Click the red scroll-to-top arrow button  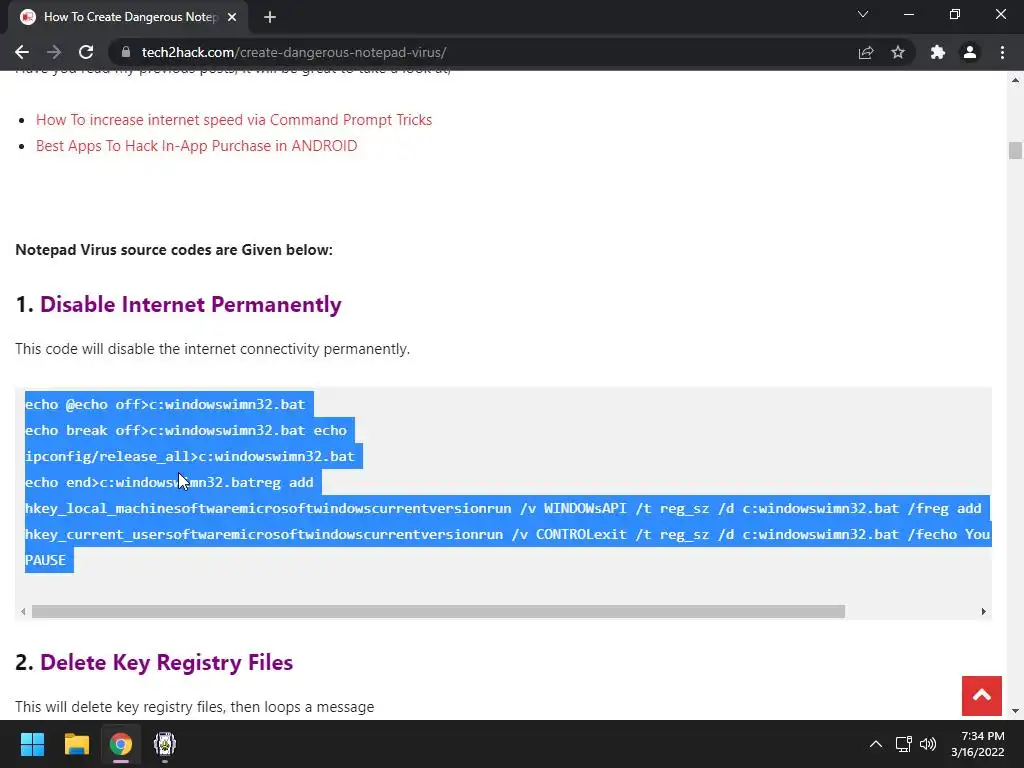982,696
